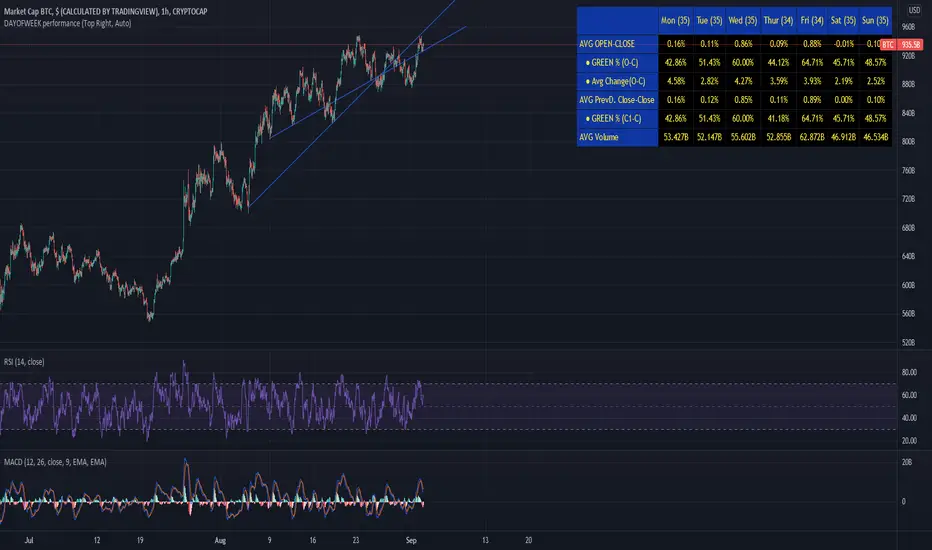Open the RSI (14, close) indicator legend
Screen dimensions: 932x550
[x=24, y=362]
